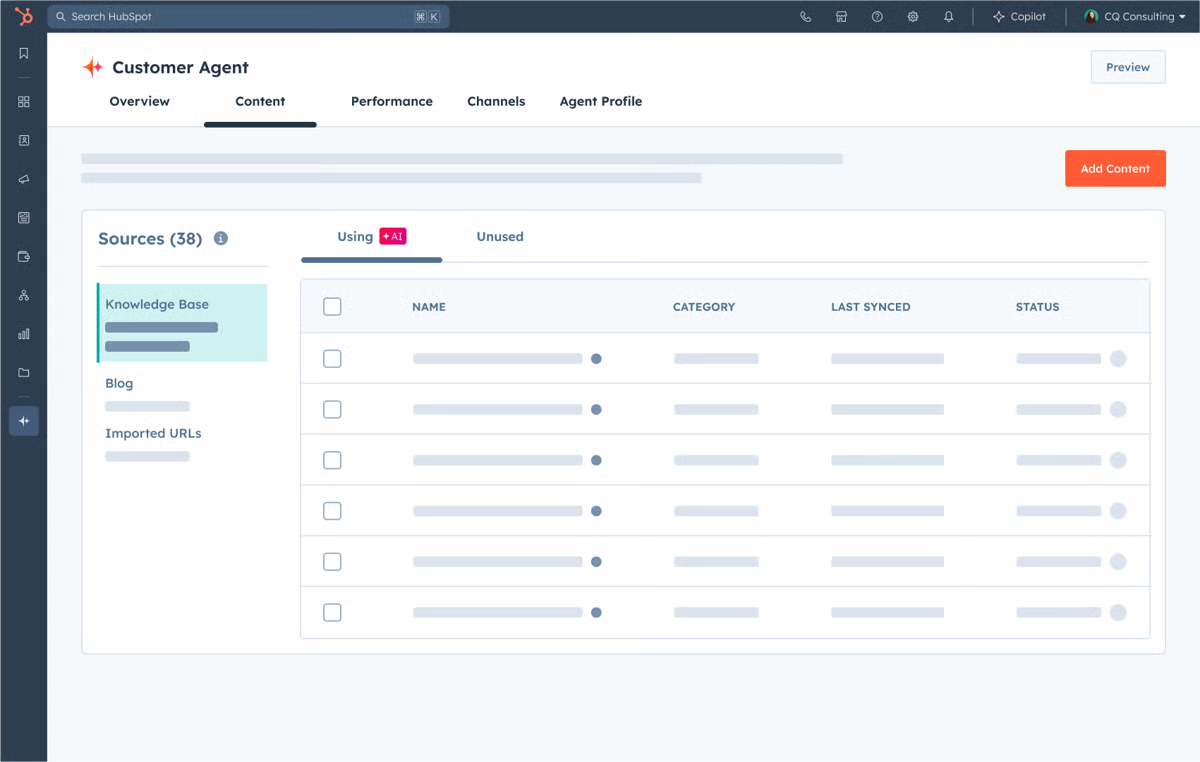Open the CRM contacts sidebar icon

coord(23,140)
